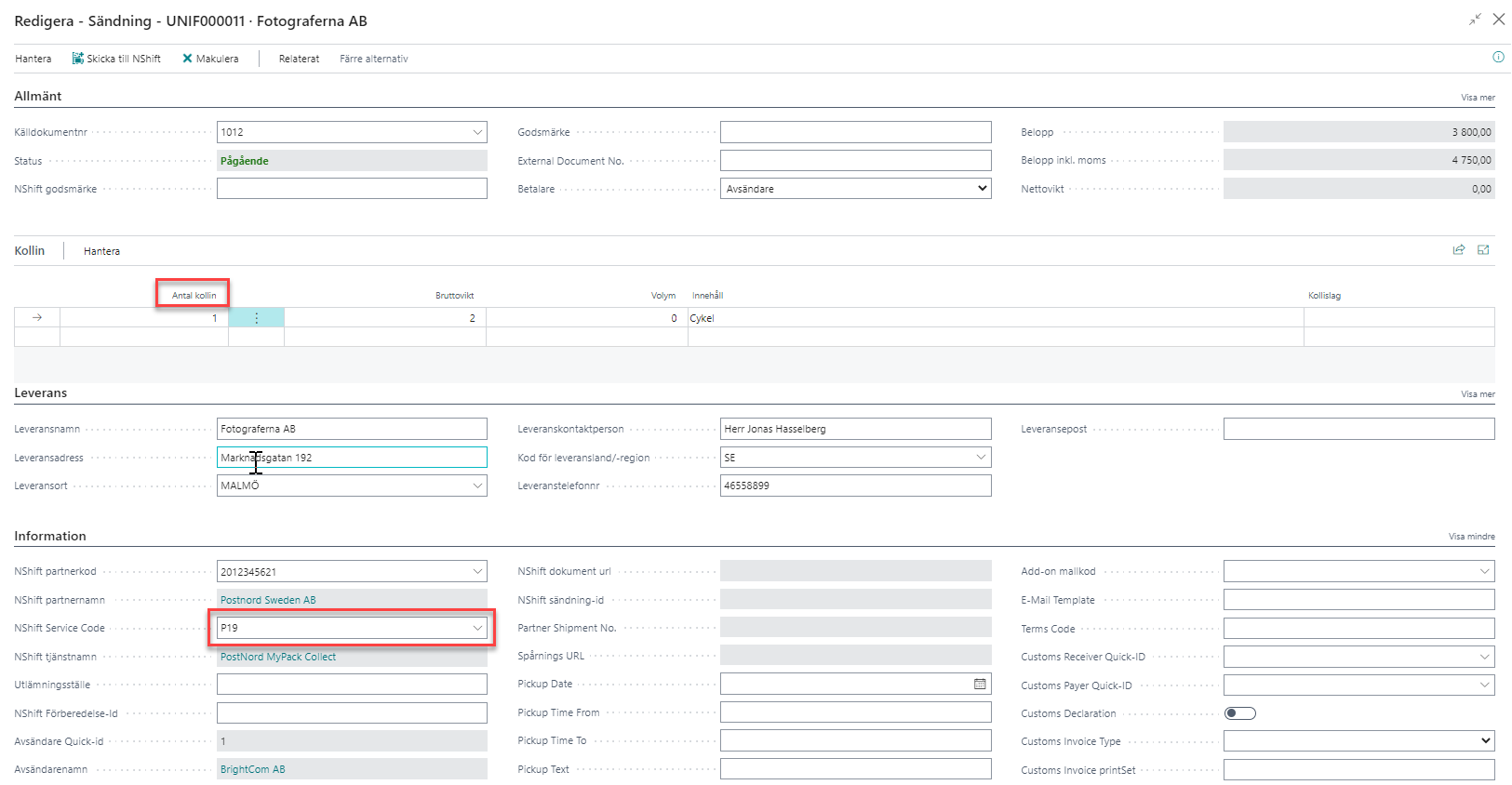This screenshot has height=785, width=1512.
Task: Expand the Källdokumentnr dropdown
Action: coord(477,132)
